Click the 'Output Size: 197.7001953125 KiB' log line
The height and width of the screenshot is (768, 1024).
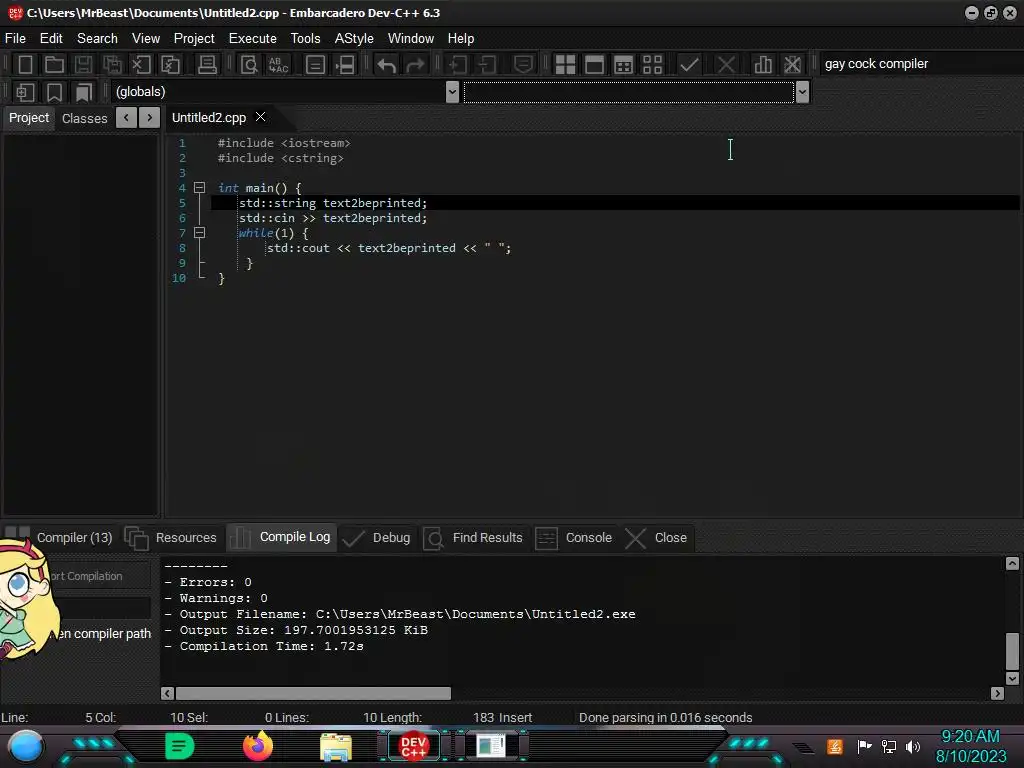pos(304,630)
